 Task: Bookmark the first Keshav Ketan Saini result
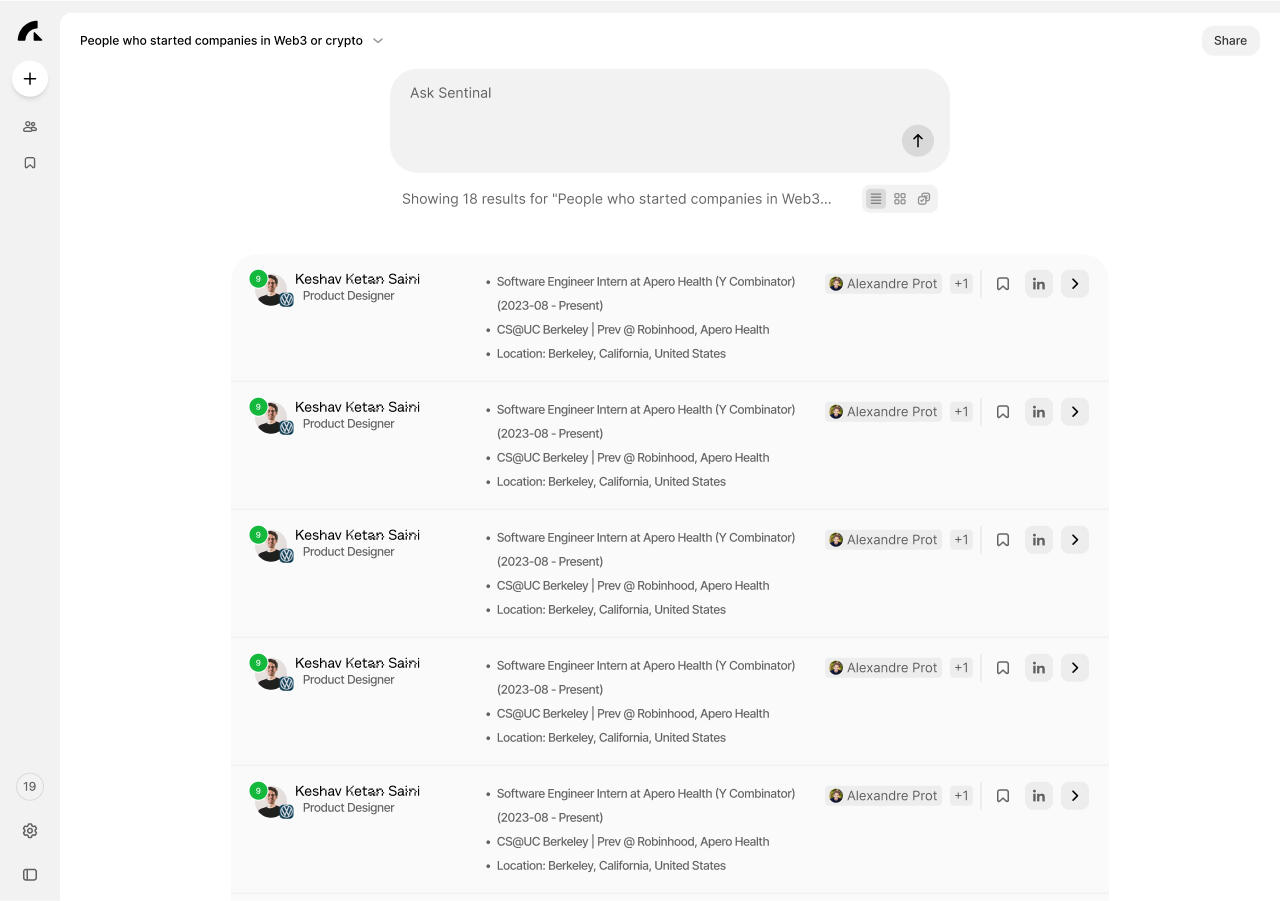pyautogui.click(x=1003, y=284)
